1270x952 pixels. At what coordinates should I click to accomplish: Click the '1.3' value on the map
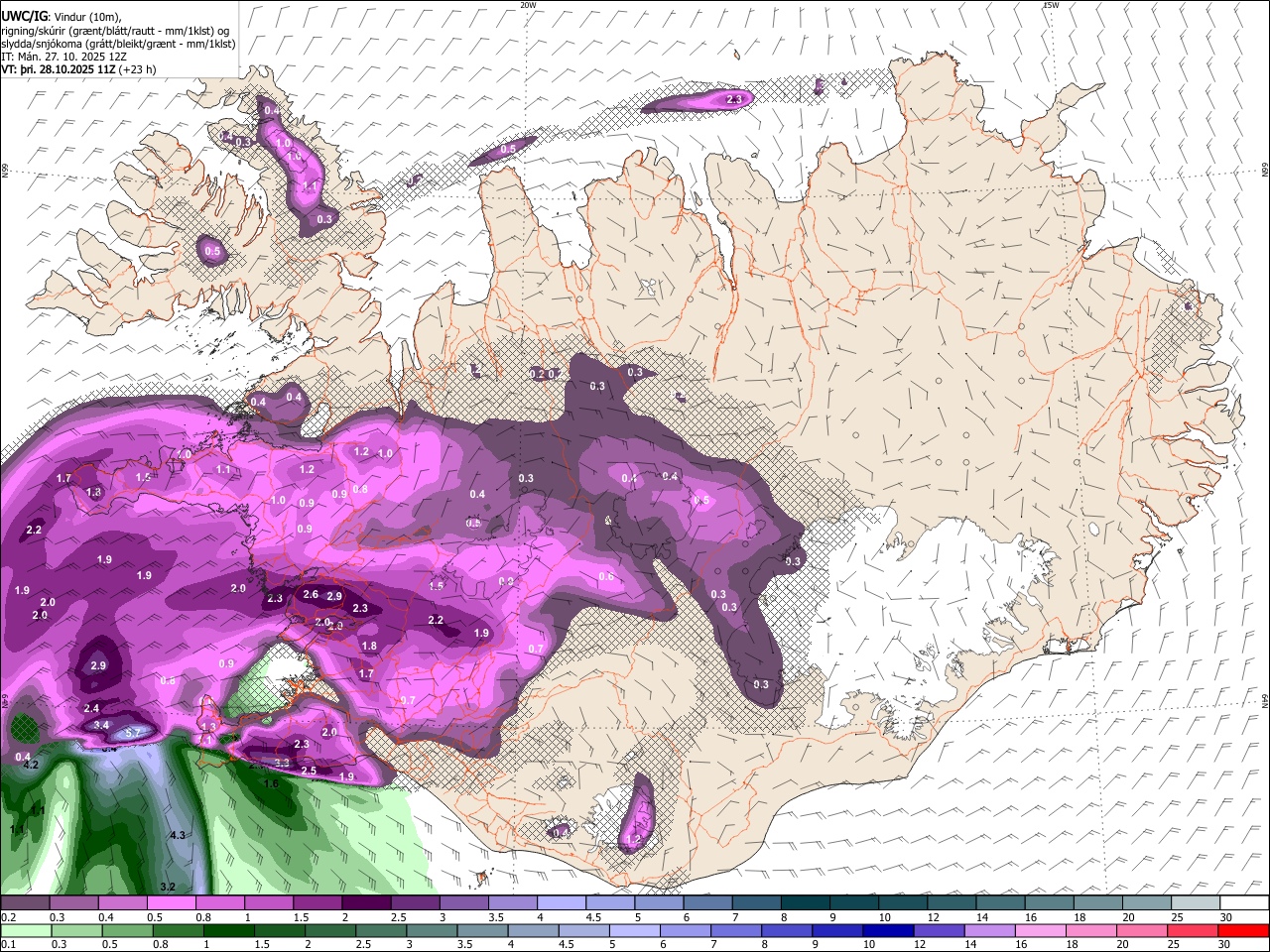click(208, 728)
